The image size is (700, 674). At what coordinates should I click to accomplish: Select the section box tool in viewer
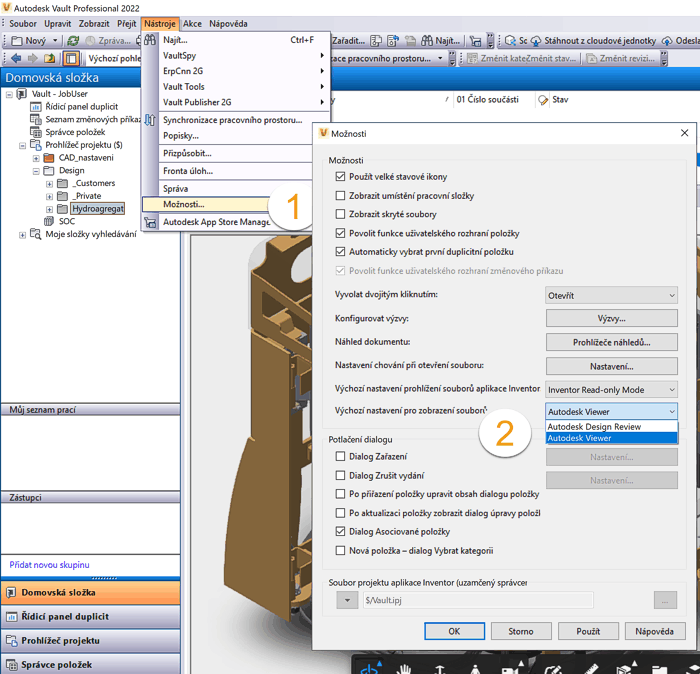click(x=623, y=669)
